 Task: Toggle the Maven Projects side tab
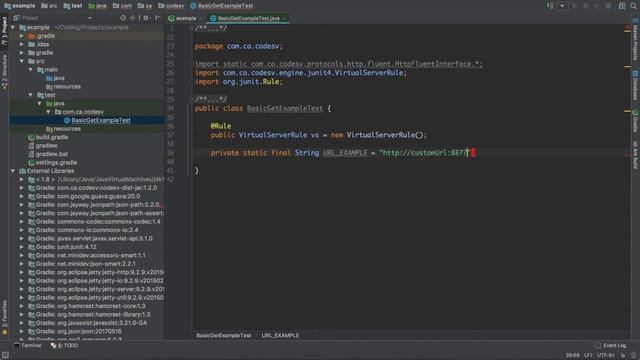(636, 41)
